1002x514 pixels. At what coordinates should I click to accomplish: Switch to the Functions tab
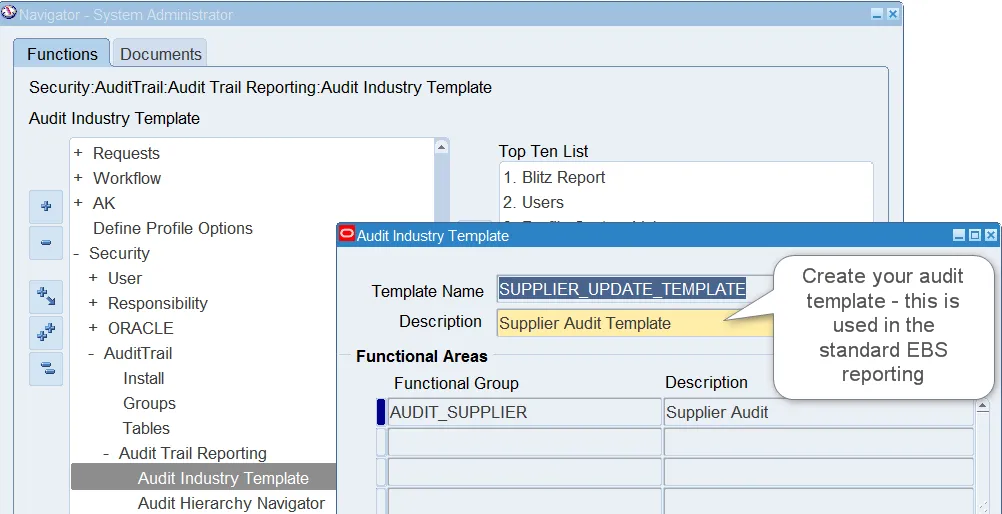(x=62, y=54)
